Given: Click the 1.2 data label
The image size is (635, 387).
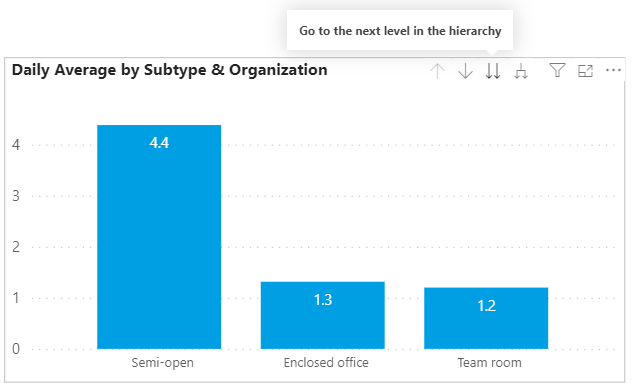Looking at the screenshot, I should (486, 306).
